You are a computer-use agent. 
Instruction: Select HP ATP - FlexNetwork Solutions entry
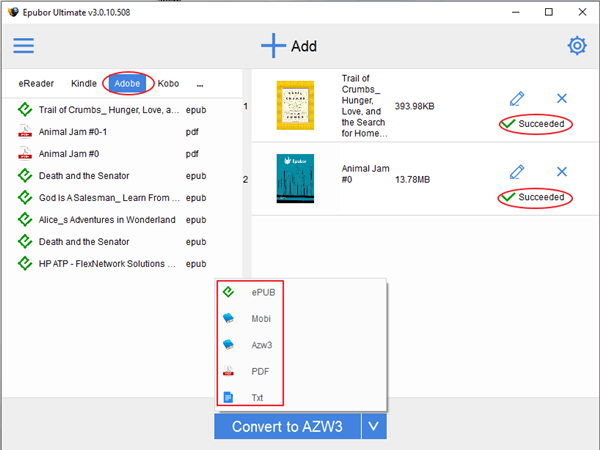coord(107,264)
